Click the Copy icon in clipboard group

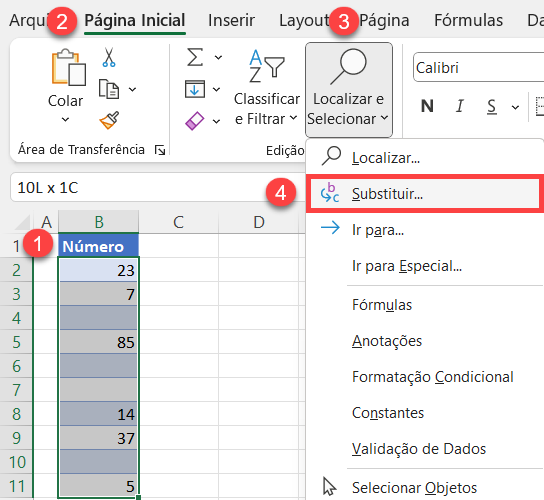pyautogui.click(x=109, y=89)
